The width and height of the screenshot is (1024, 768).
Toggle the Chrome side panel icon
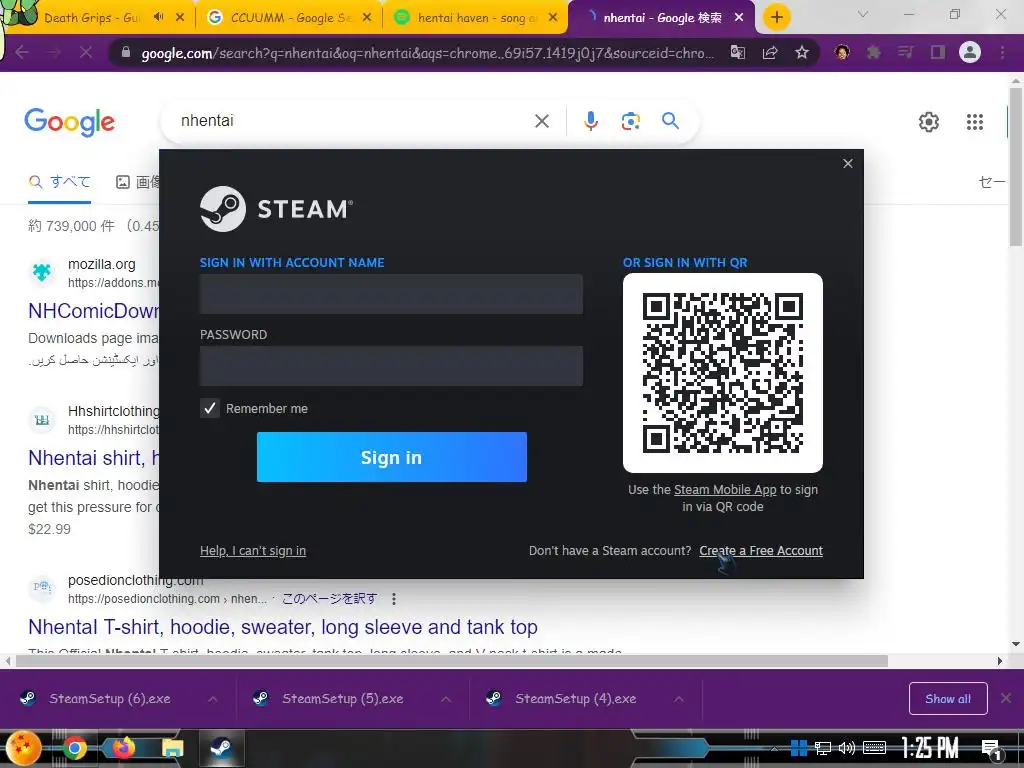click(938, 52)
